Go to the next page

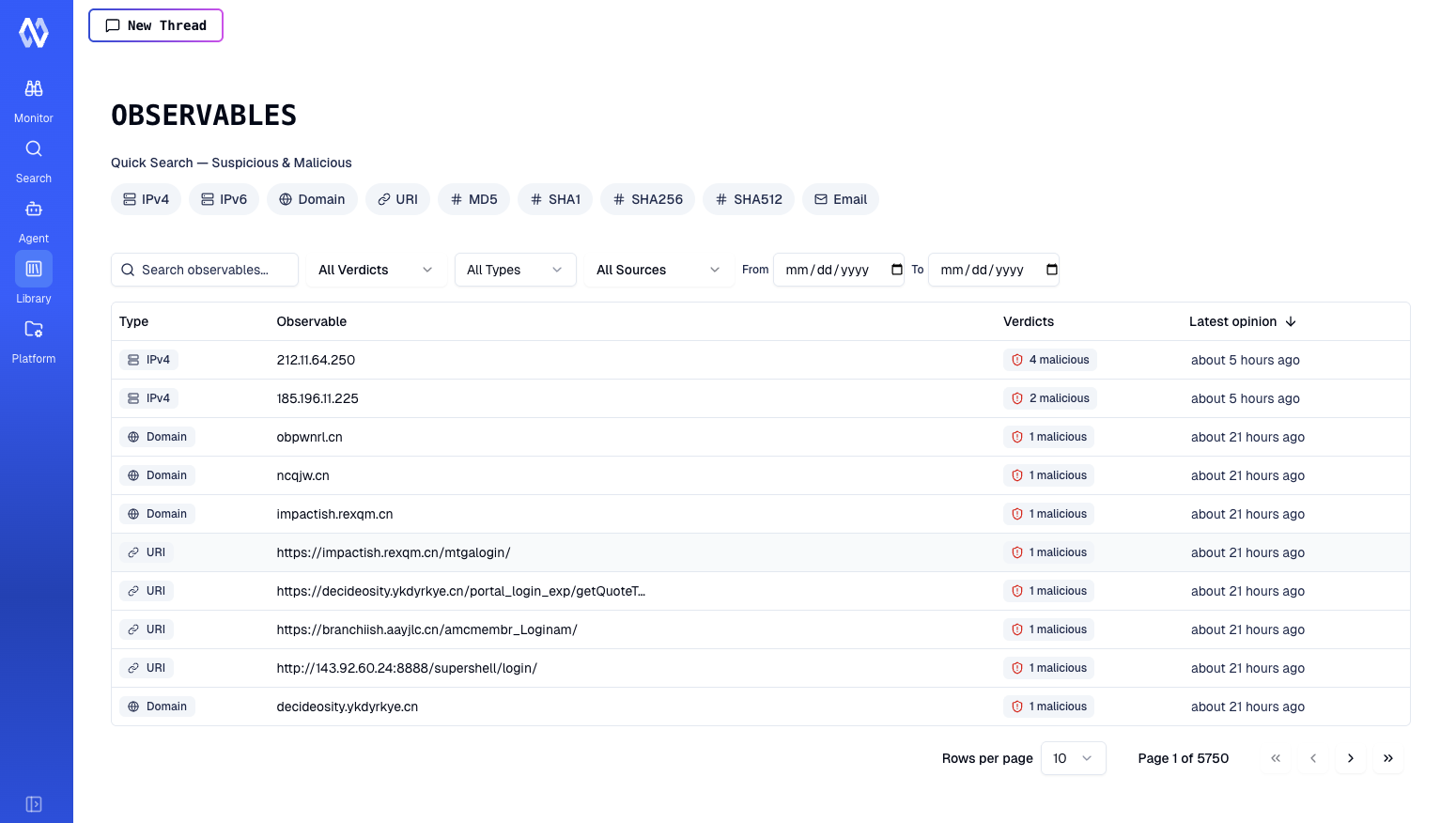point(1351,758)
